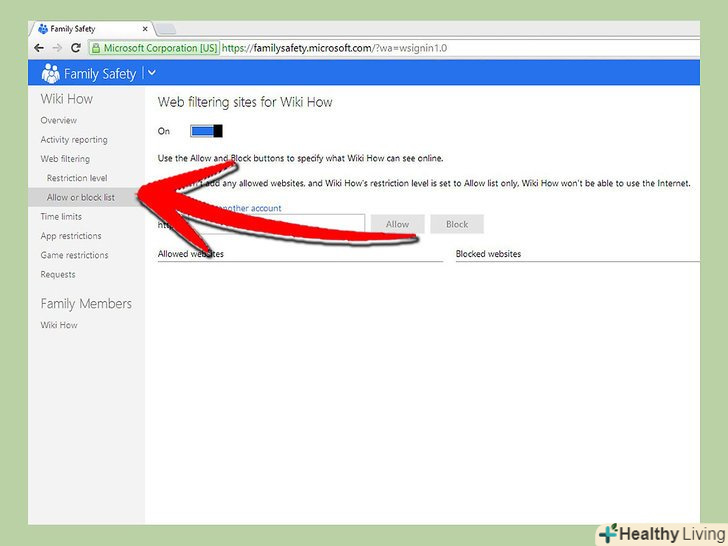The image size is (728, 546).
Task: Click the 'Wiki How' sidebar heading
Action: tap(66, 99)
